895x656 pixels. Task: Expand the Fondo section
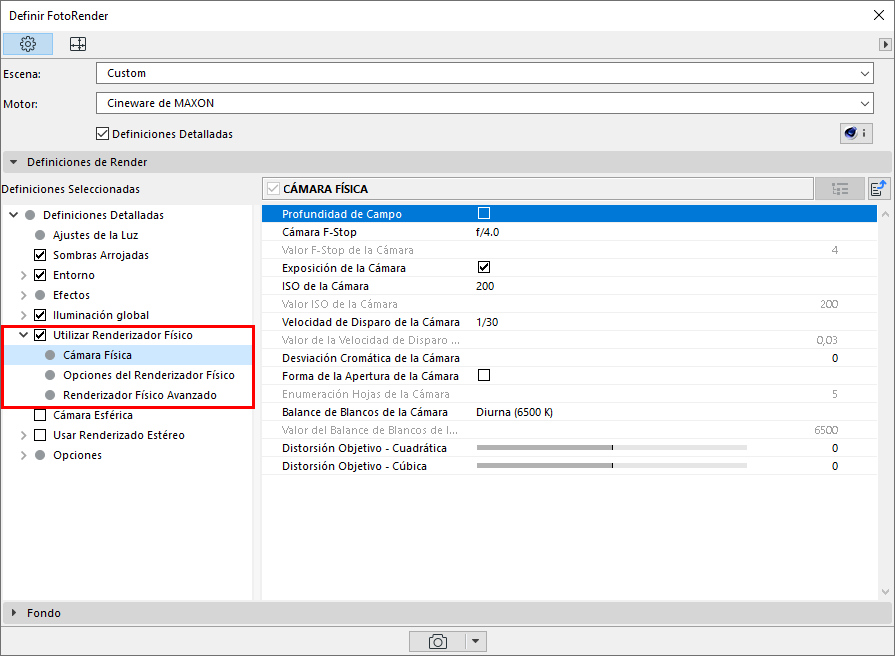point(14,613)
